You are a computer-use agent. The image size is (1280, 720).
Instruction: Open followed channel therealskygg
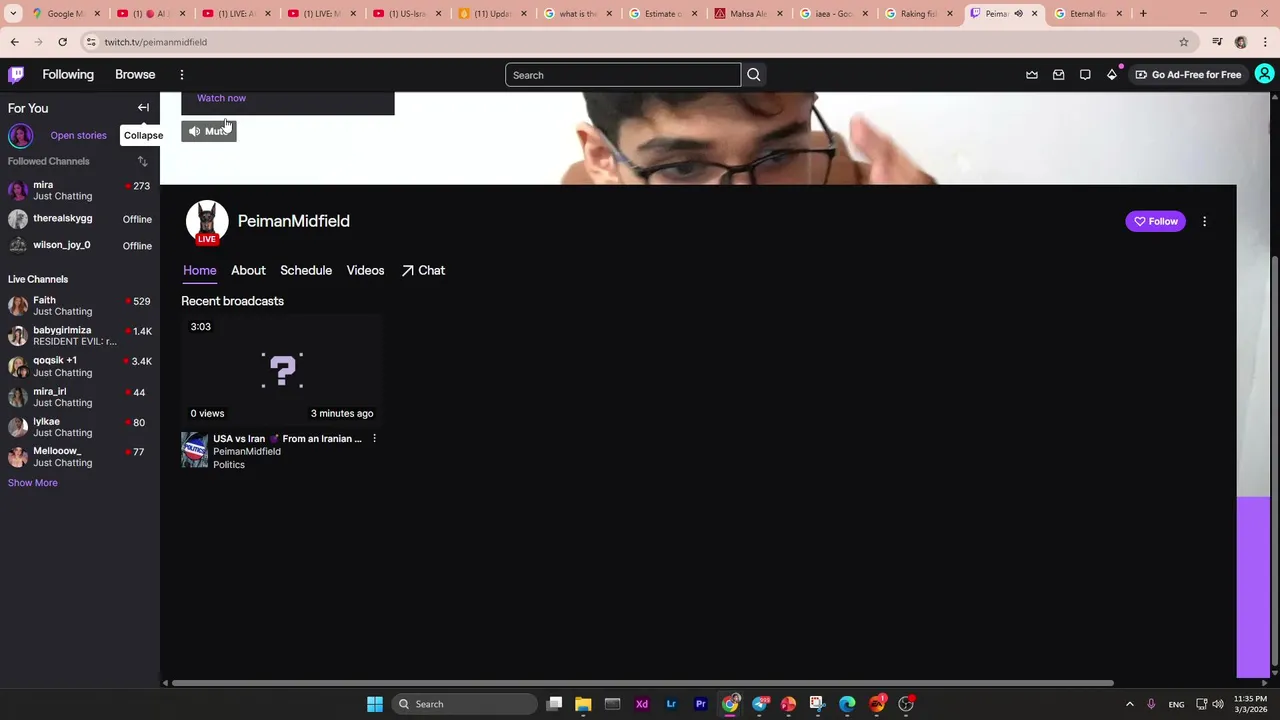click(79, 219)
